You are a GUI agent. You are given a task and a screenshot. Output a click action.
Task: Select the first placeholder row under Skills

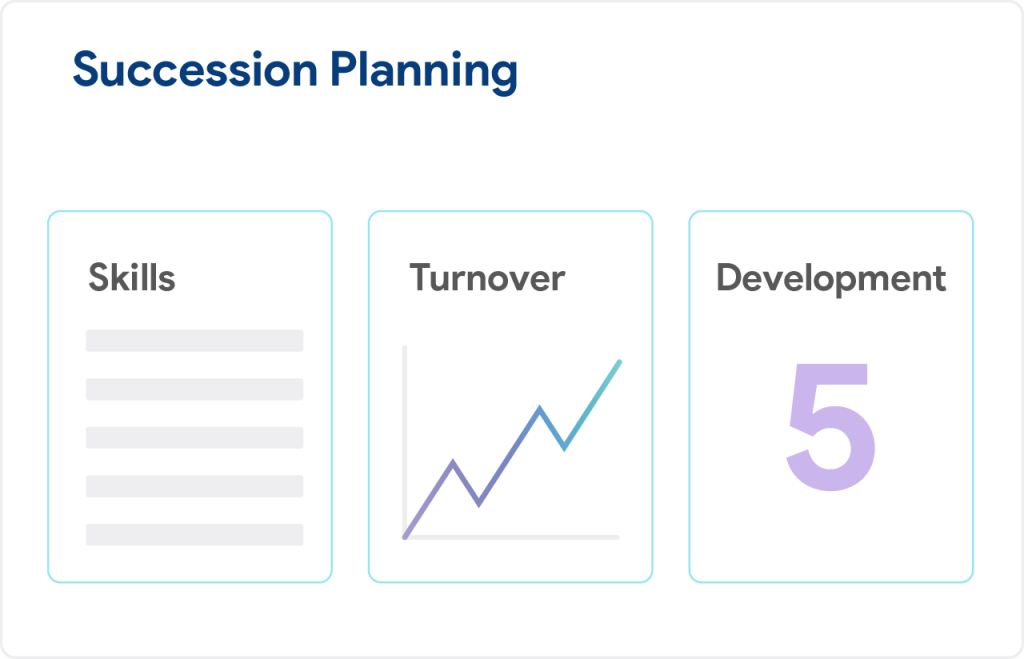(x=195, y=341)
